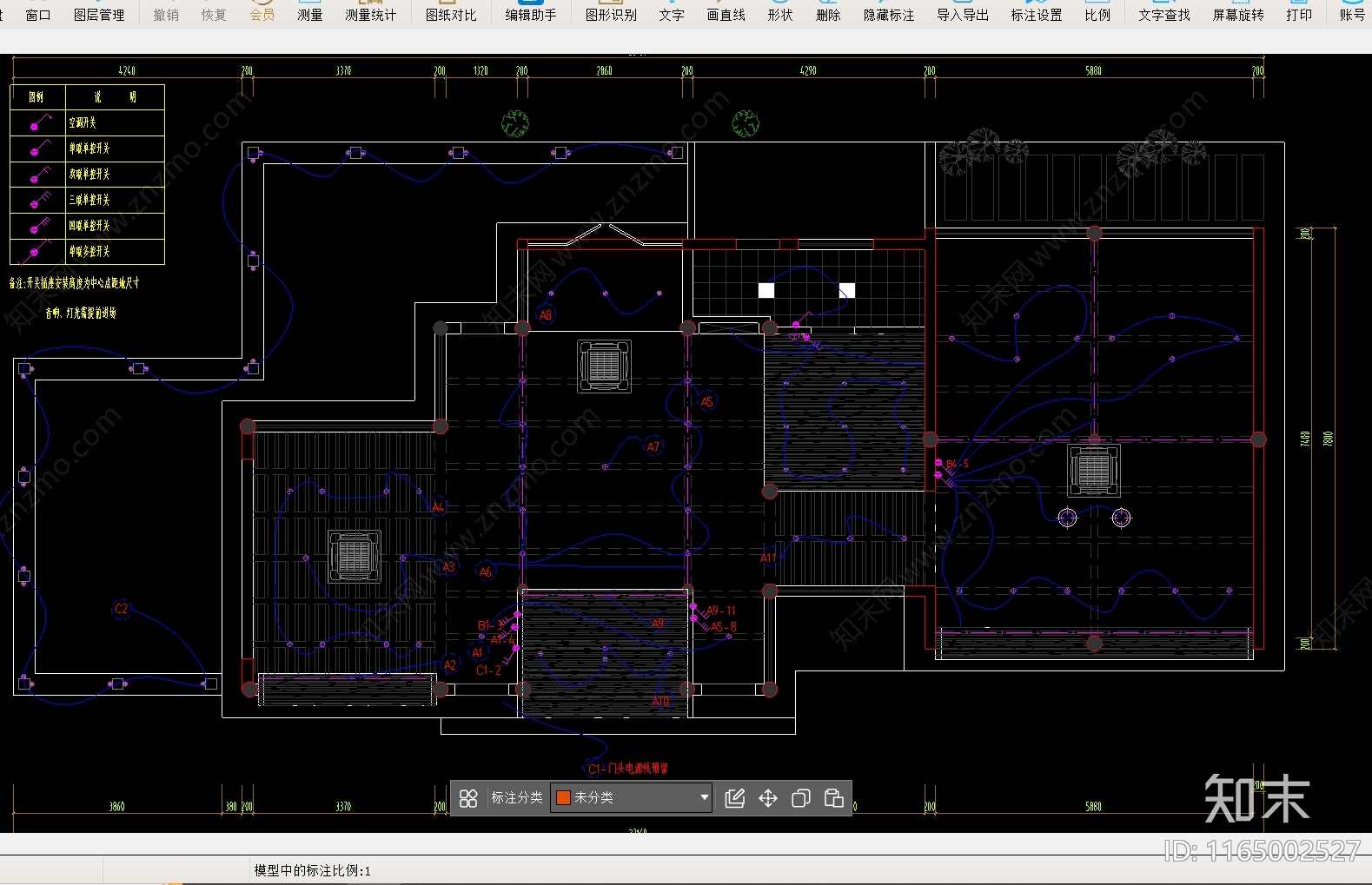Click the four-squares grid icon in floating toolbar

[x=468, y=798]
